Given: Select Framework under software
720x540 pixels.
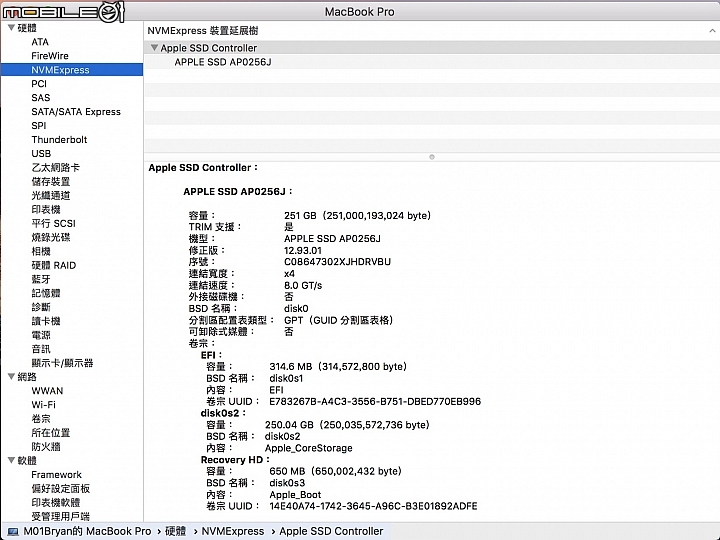Looking at the screenshot, I should (56, 475).
